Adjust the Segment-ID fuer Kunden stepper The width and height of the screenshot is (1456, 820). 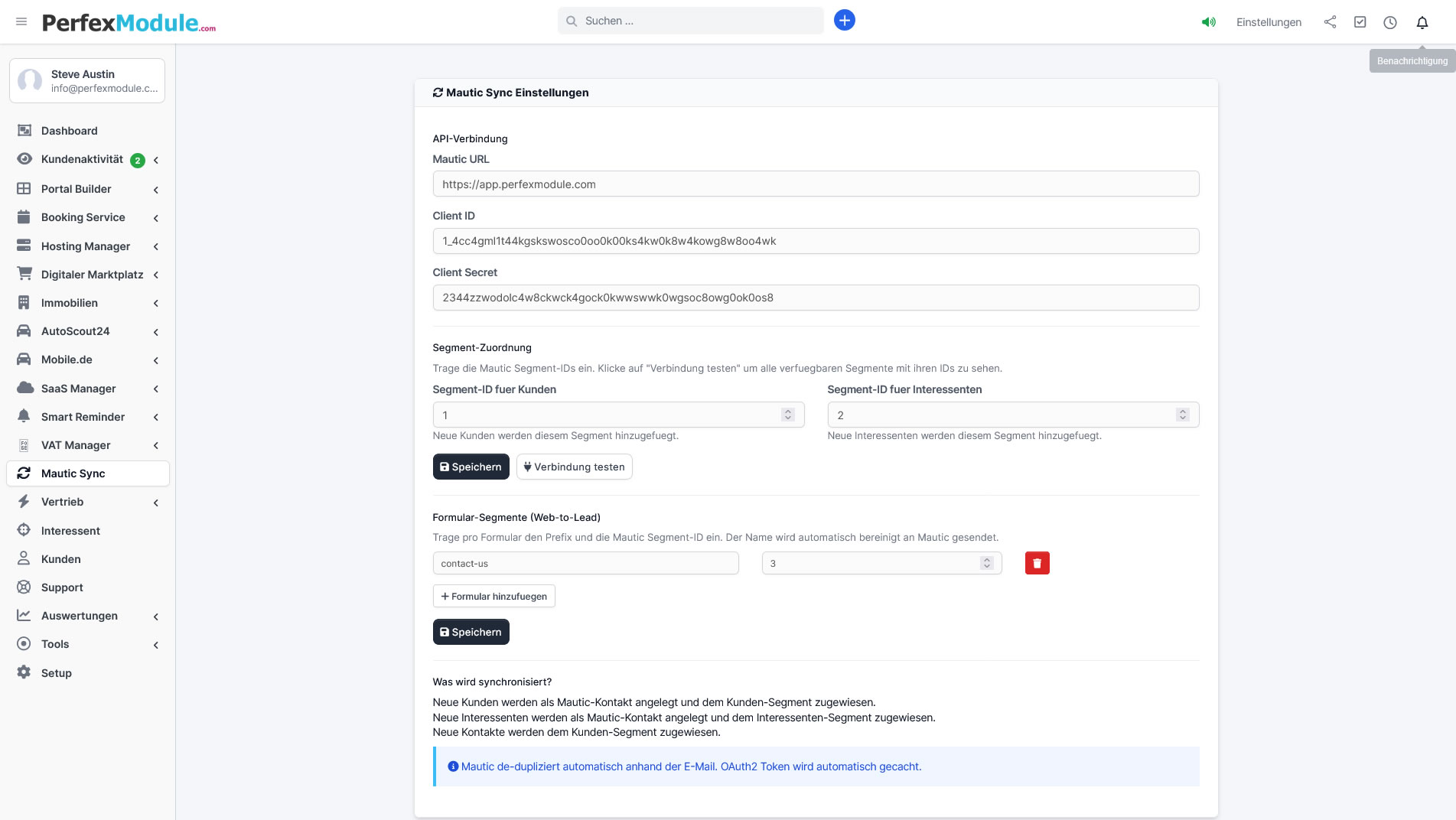(x=787, y=415)
